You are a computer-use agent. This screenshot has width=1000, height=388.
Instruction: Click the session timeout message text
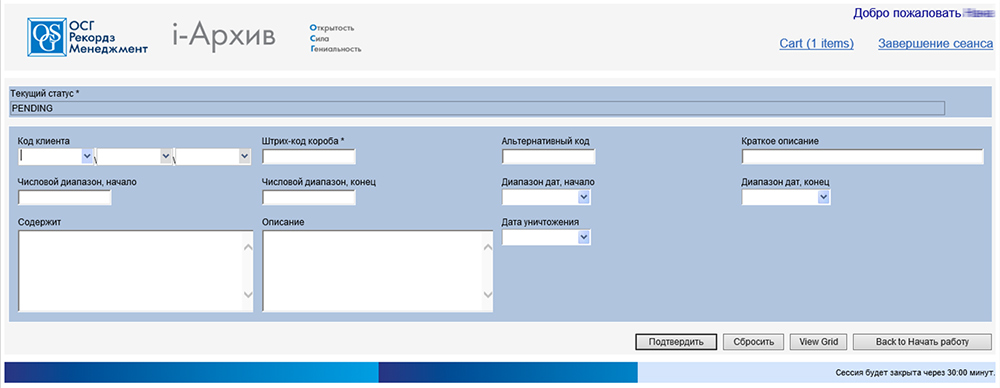pos(915,372)
